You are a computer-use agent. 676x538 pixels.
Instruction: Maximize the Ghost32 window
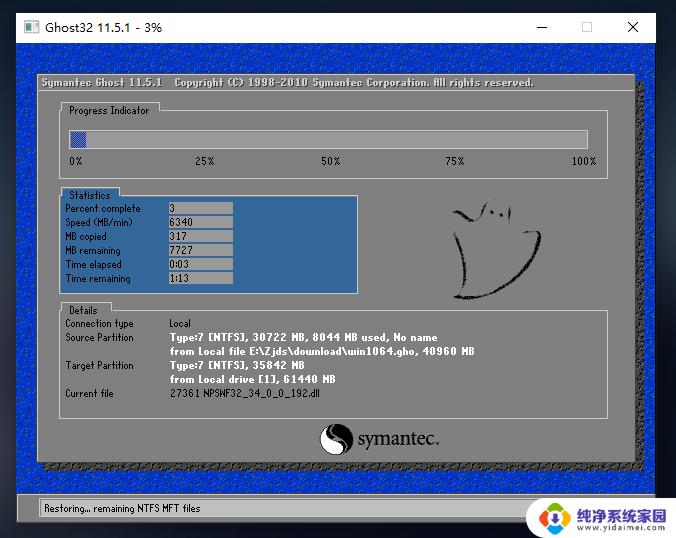[586, 27]
